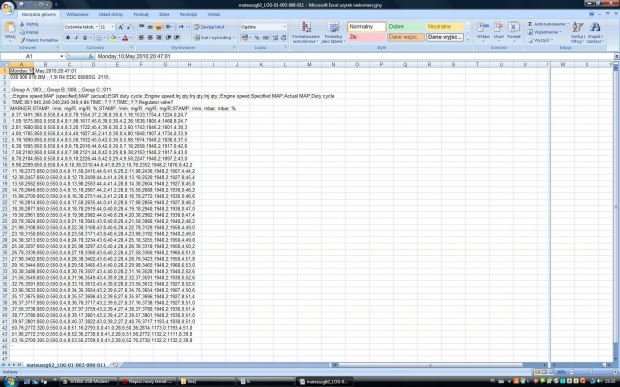Open the Ogólne number format dropdown
The image size is (620, 387).
(263, 27)
